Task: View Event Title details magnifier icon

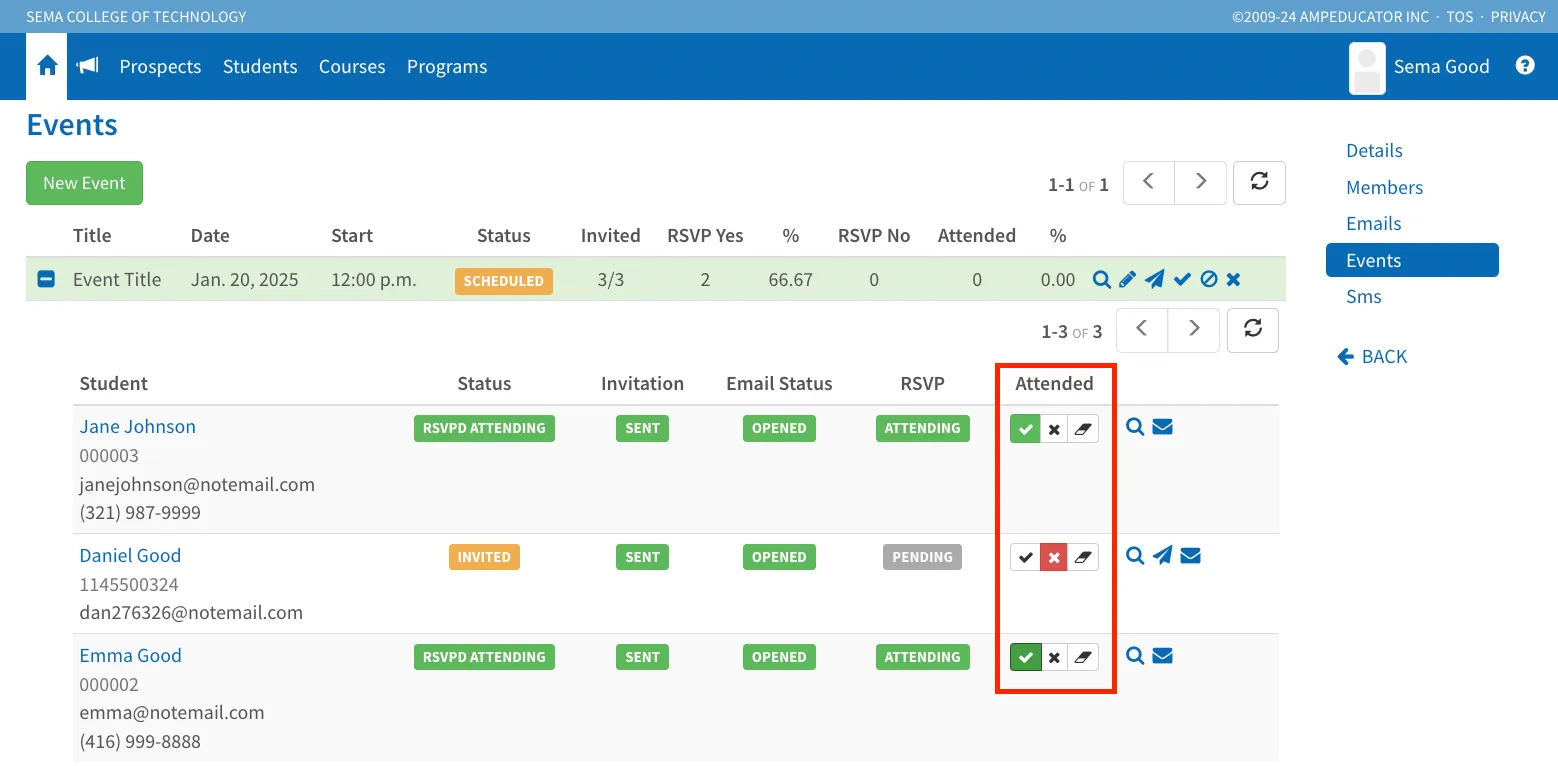Action: coord(1101,280)
